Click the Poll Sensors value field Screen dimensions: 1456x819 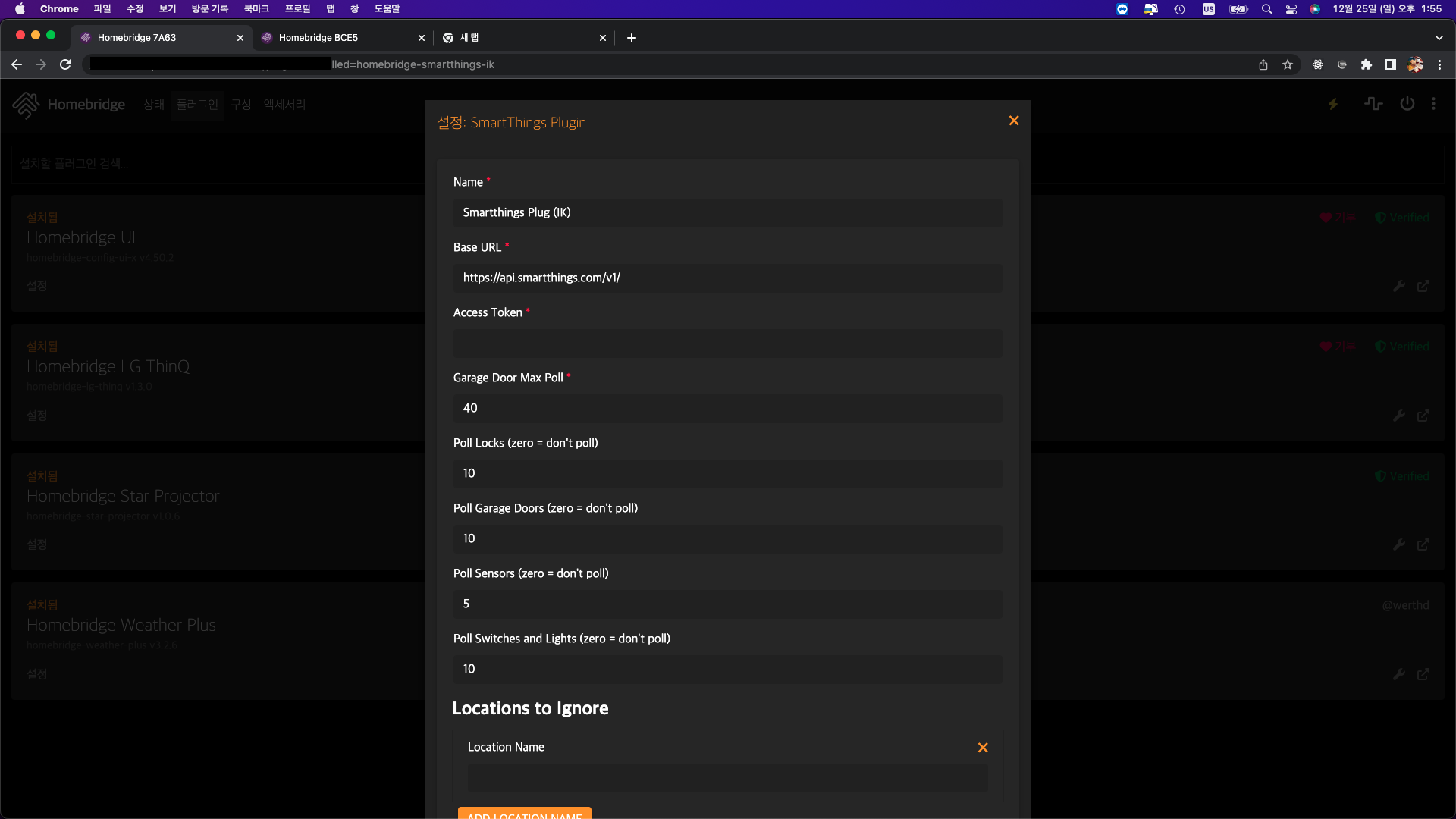pos(727,604)
